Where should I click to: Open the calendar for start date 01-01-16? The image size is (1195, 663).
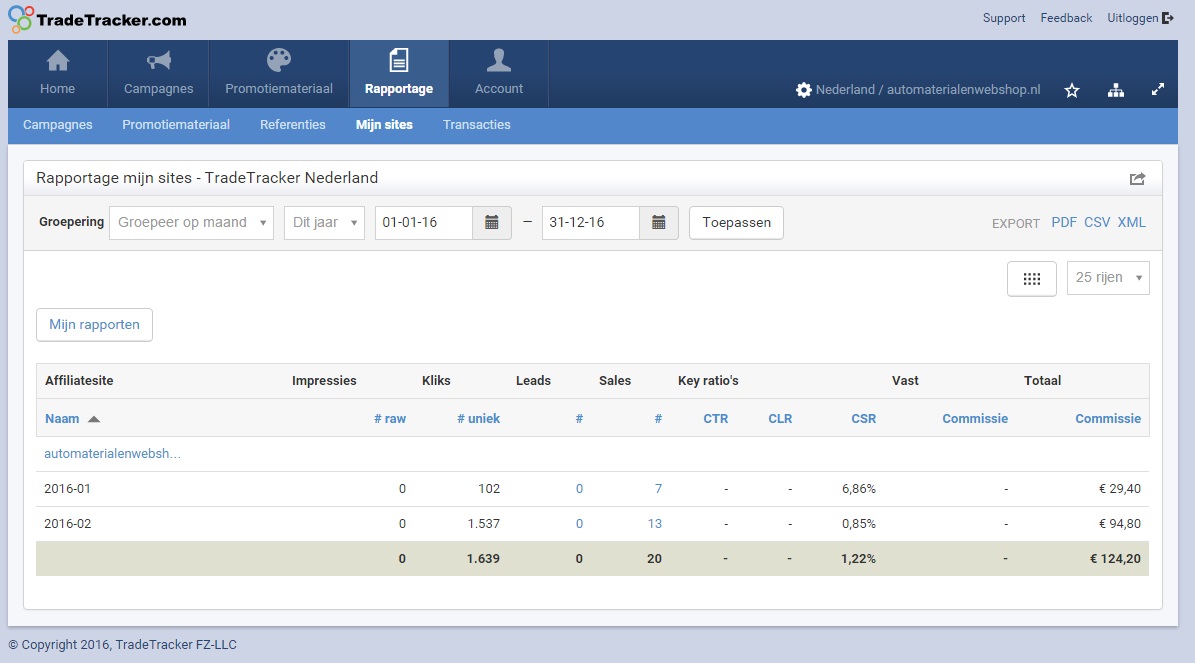492,223
